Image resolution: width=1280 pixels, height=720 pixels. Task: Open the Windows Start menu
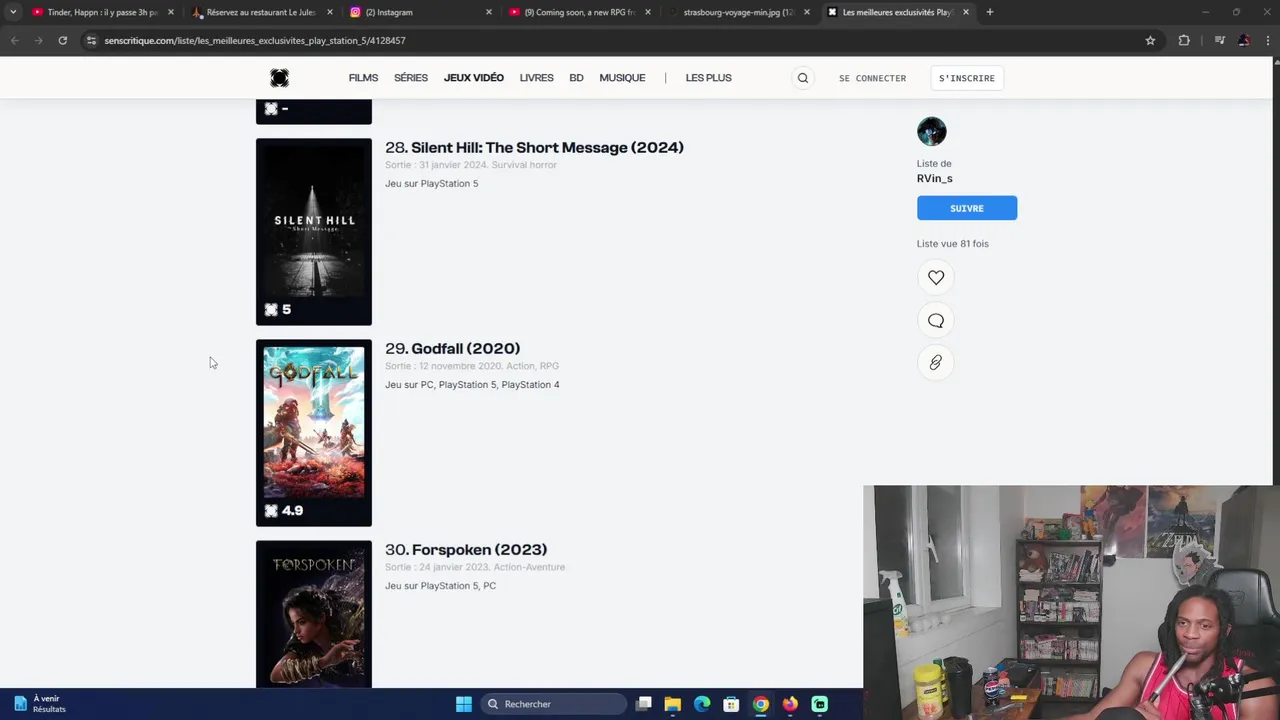coord(463,704)
